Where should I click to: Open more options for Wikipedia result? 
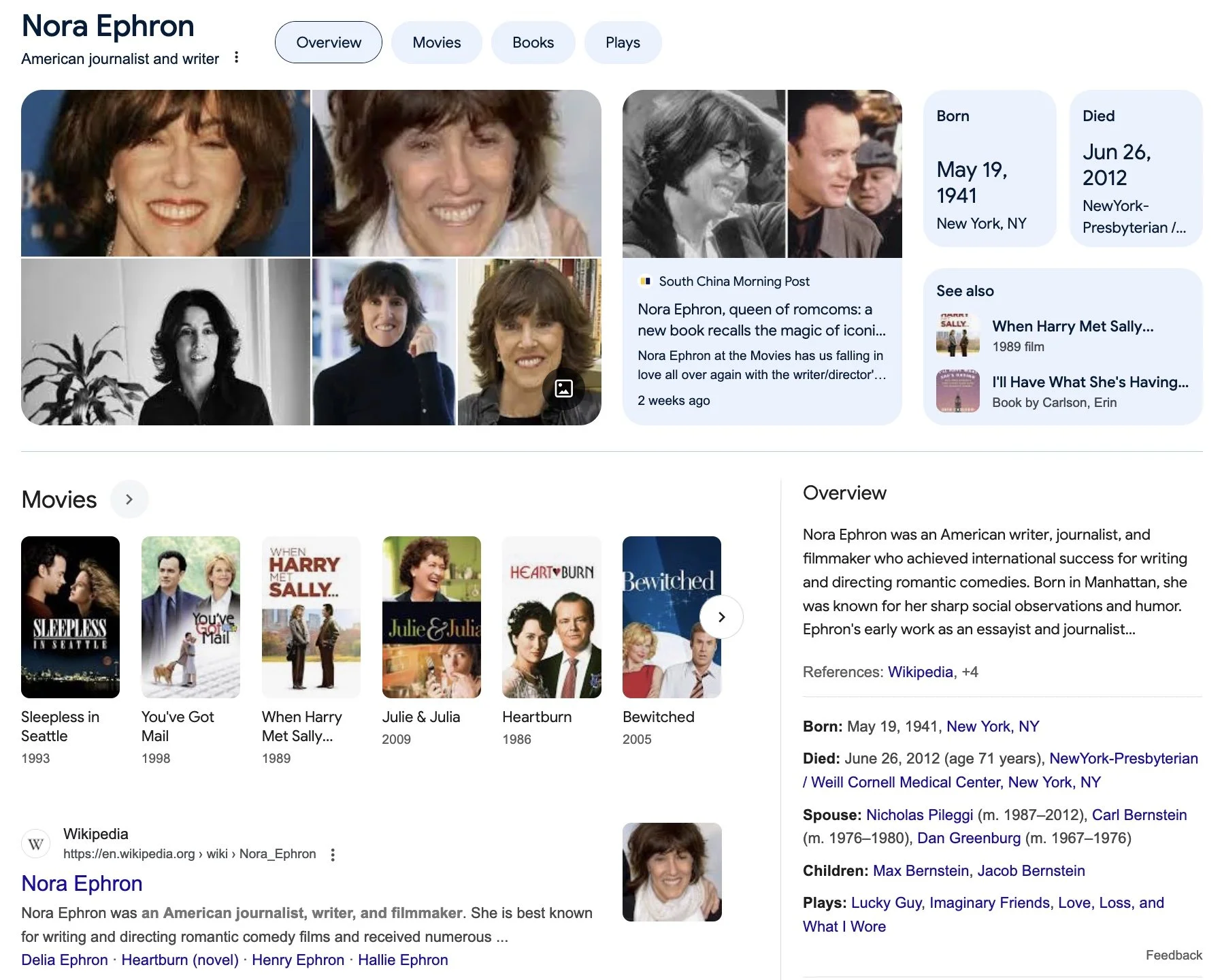coord(333,855)
